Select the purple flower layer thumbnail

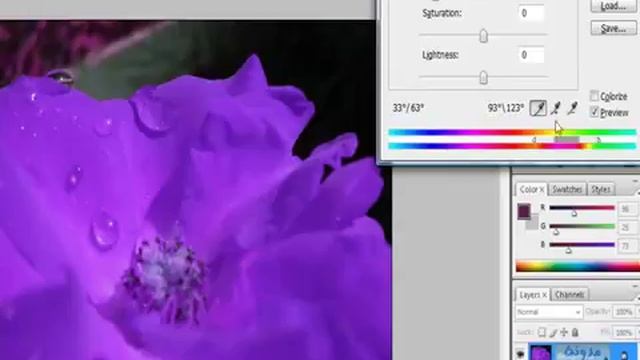pyautogui.click(x=541, y=353)
